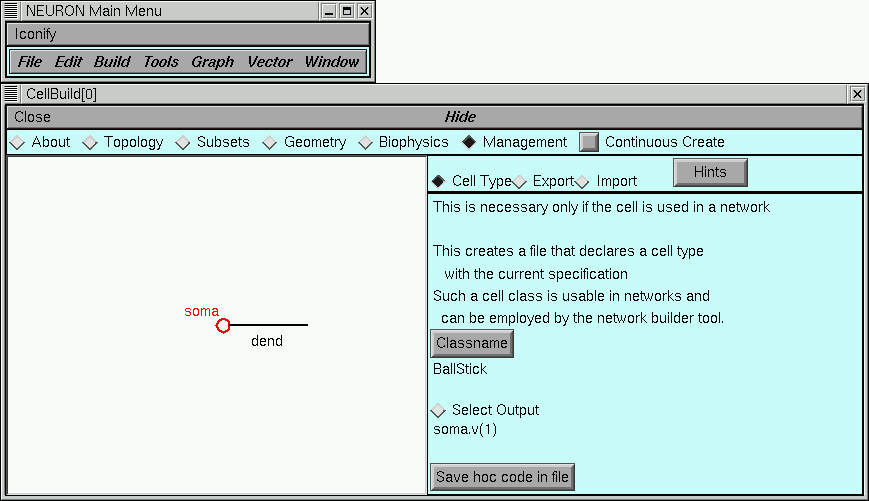Select the Topology radio button
Viewport: 869px width, 501px height.
[90, 143]
